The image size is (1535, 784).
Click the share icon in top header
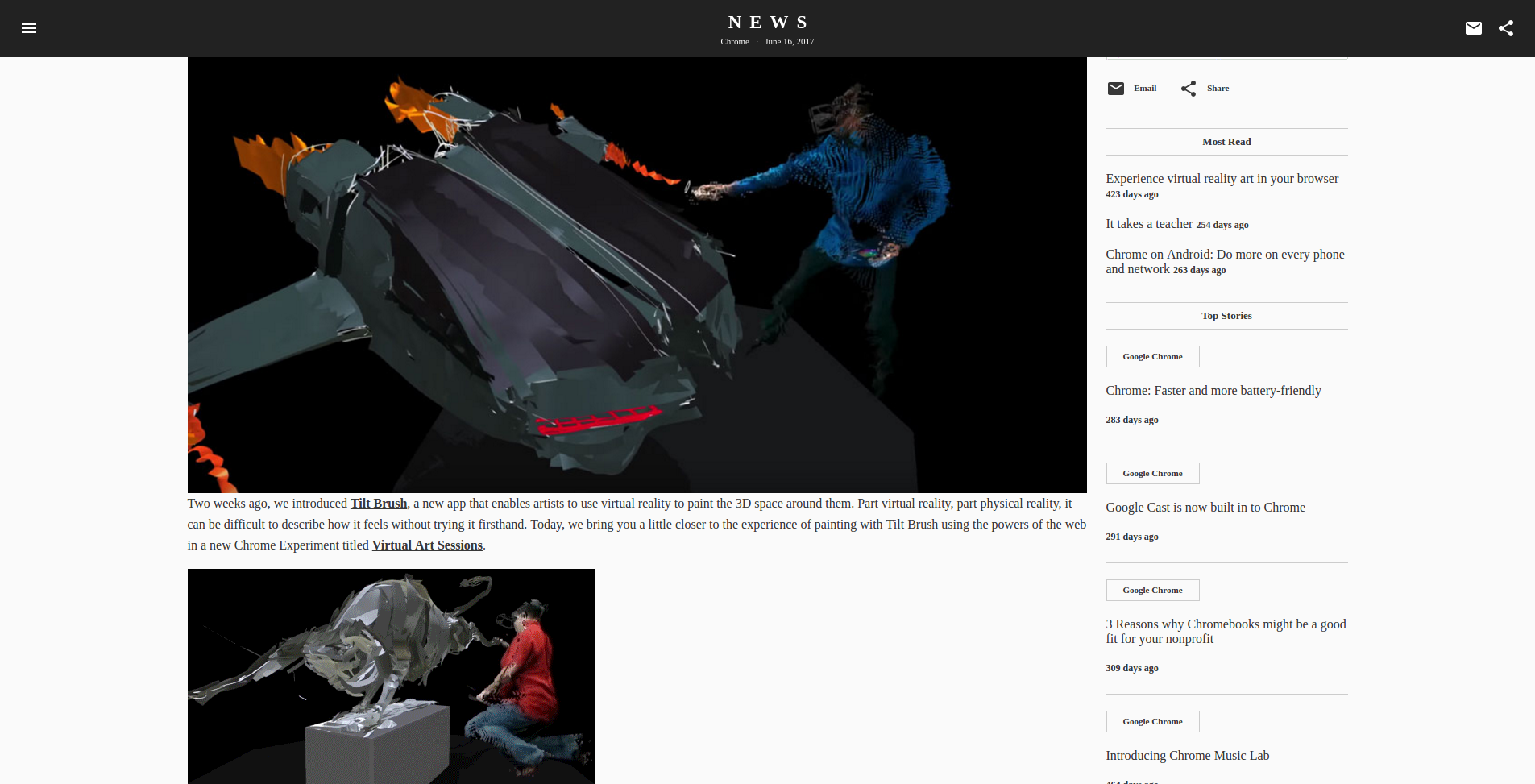(1506, 28)
